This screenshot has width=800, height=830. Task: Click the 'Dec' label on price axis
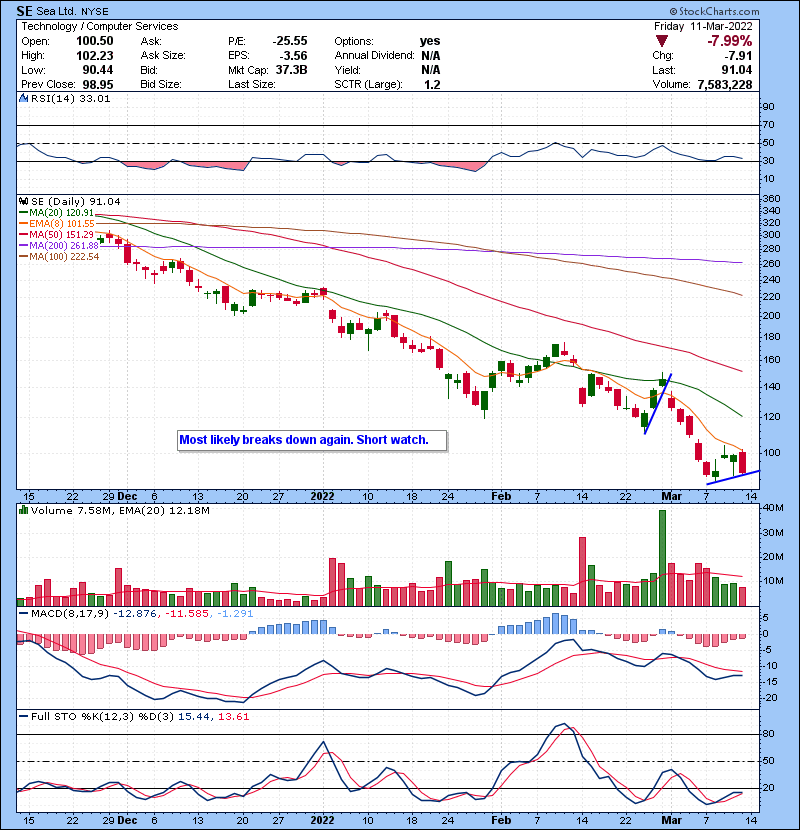(x=127, y=497)
